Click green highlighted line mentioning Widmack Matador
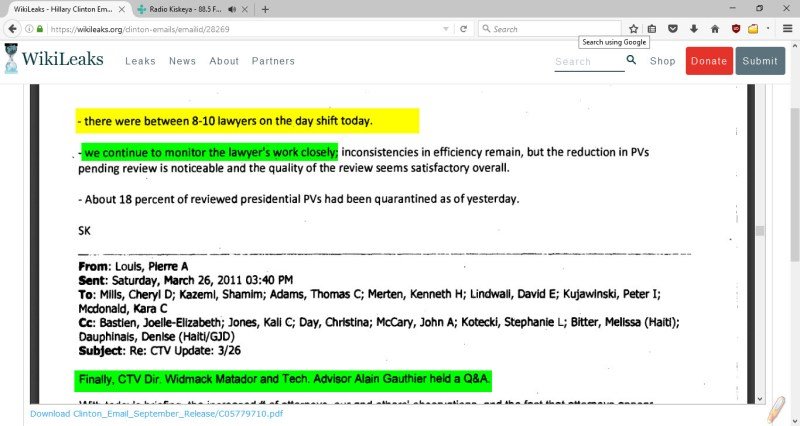This screenshot has width=800, height=426. point(283,380)
